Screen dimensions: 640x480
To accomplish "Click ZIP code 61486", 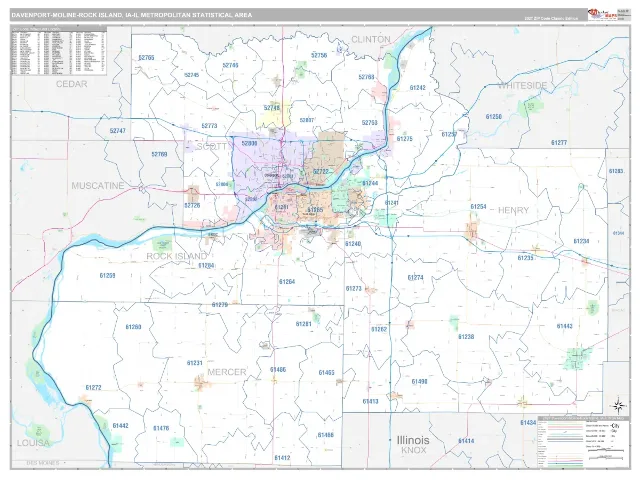I will (278, 370).
